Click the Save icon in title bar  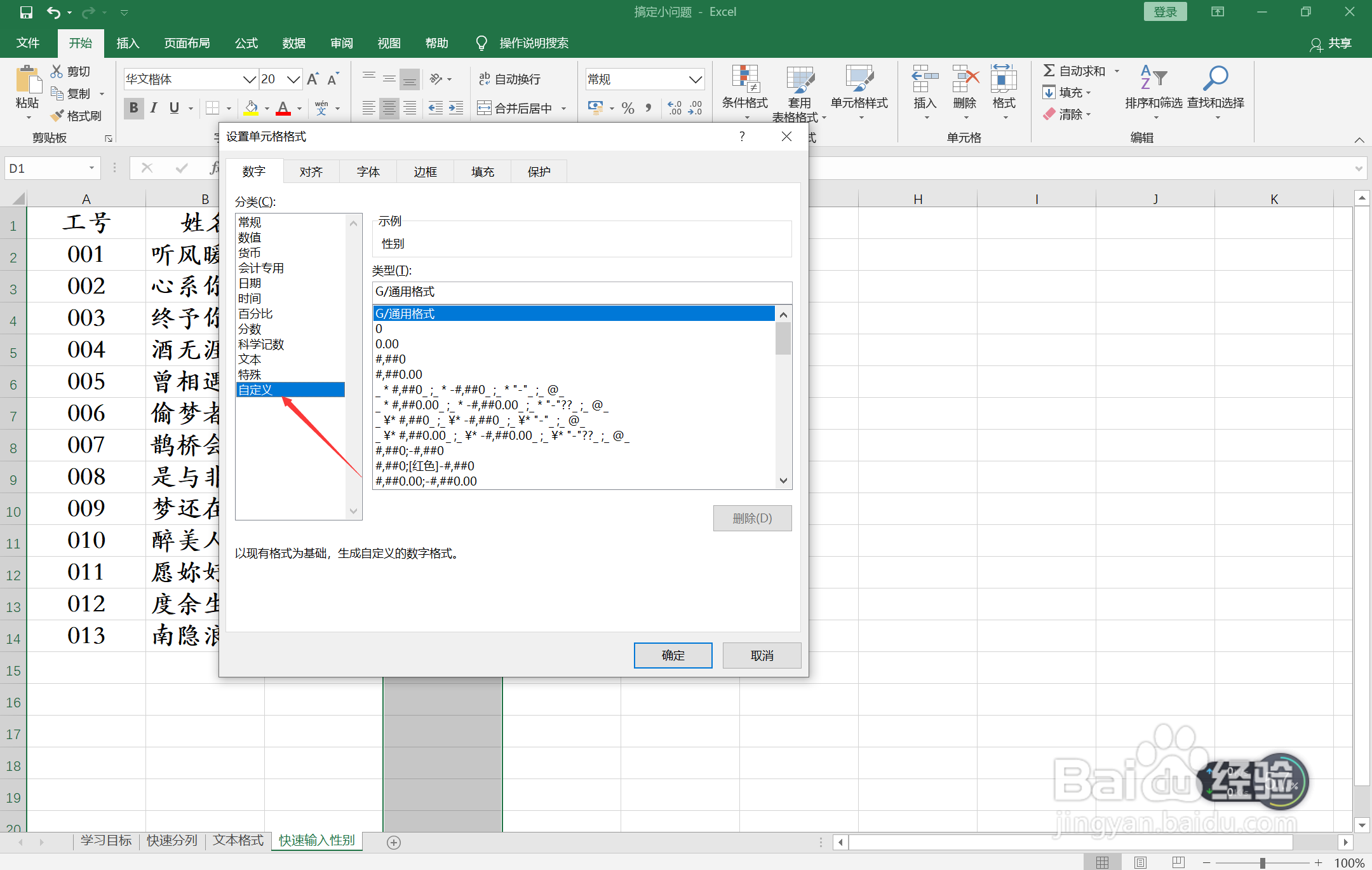[26, 12]
